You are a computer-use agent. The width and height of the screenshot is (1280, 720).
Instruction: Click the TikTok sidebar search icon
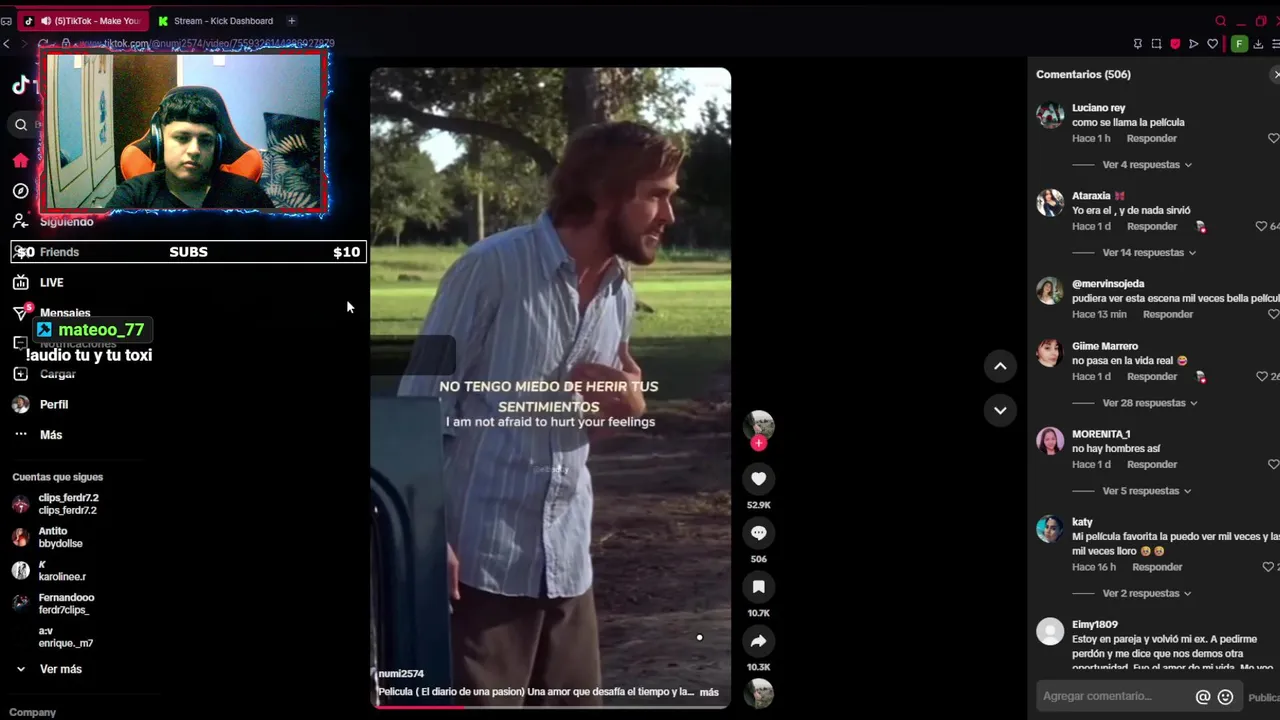(21, 125)
